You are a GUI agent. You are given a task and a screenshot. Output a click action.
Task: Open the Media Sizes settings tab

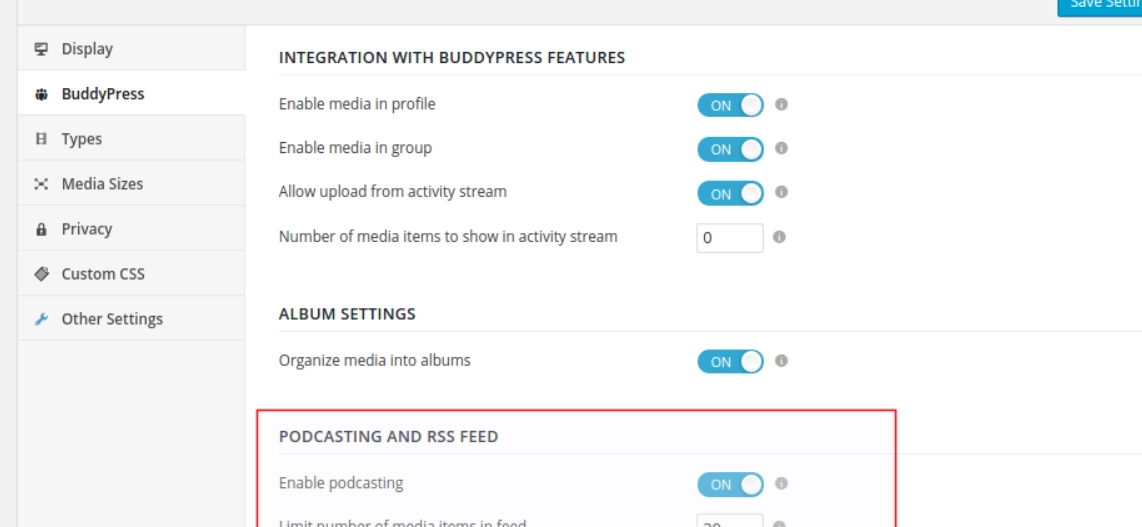[x=102, y=184]
